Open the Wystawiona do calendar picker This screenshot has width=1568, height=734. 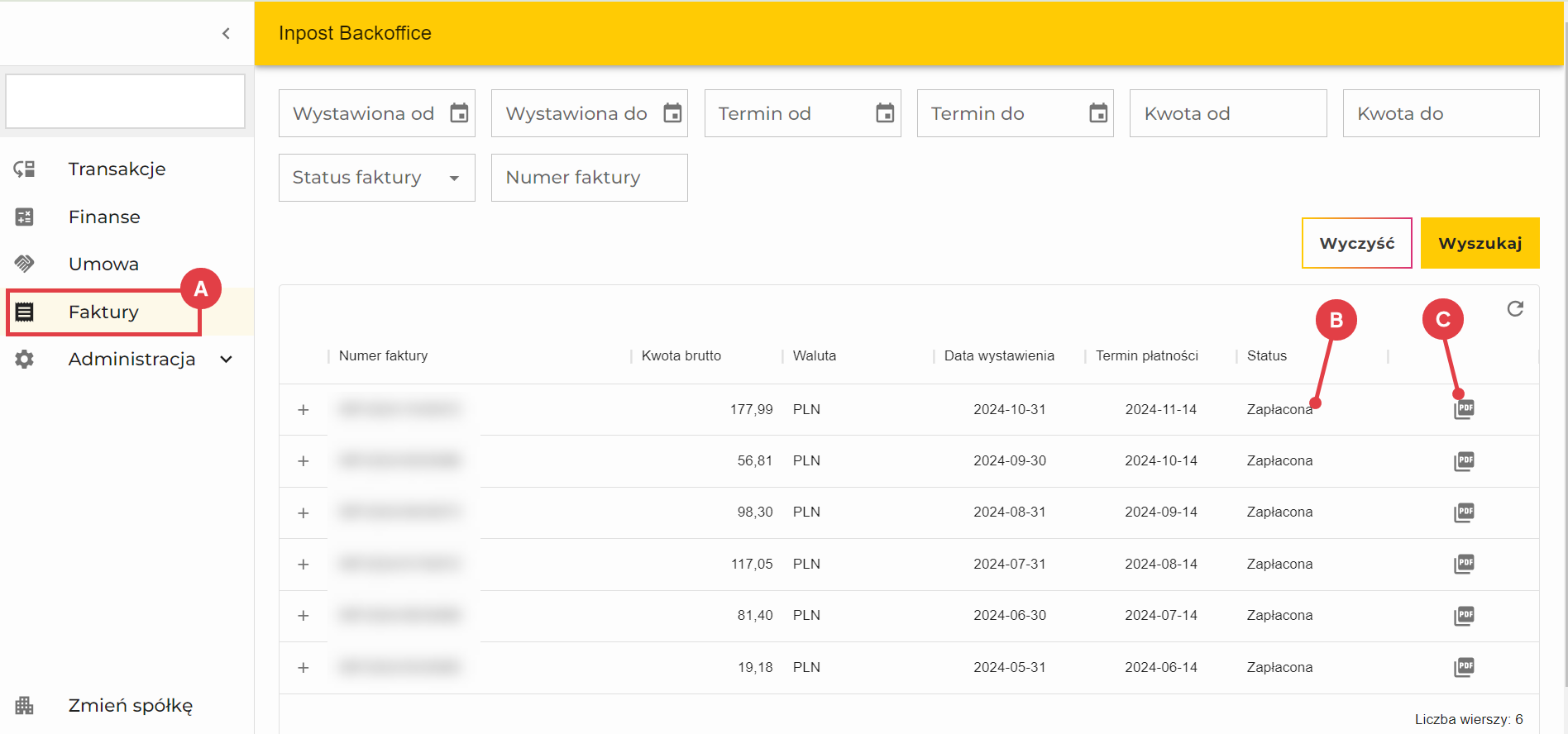click(672, 113)
